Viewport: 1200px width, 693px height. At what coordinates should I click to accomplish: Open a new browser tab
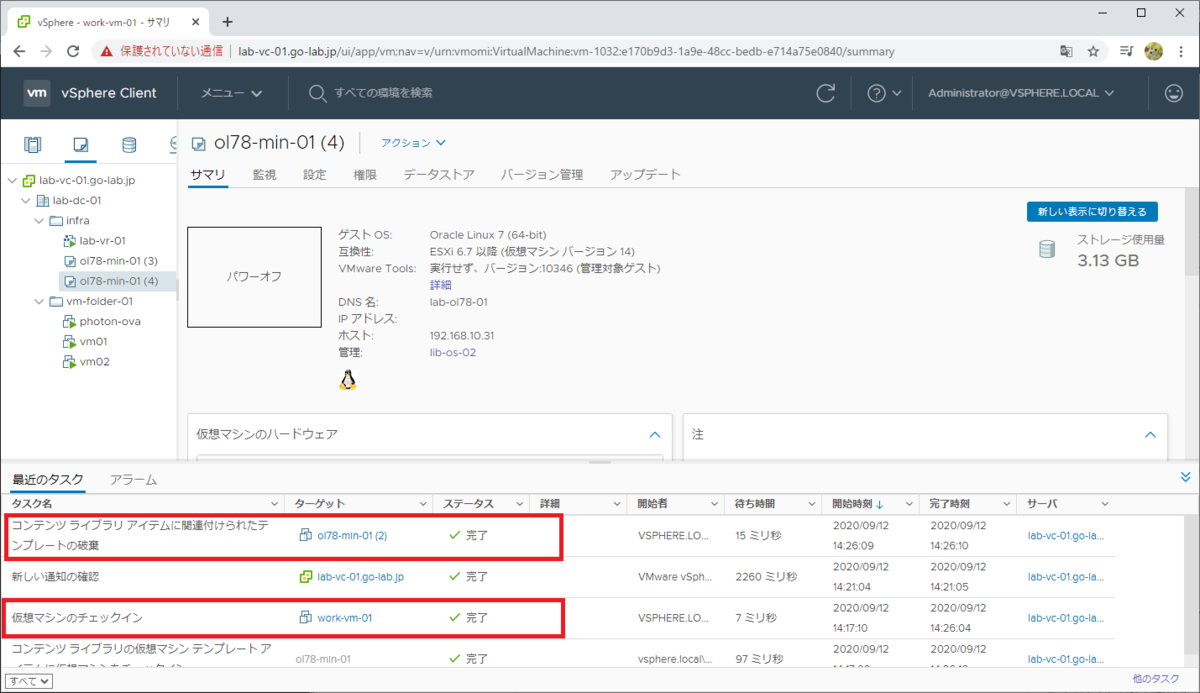(x=227, y=21)
